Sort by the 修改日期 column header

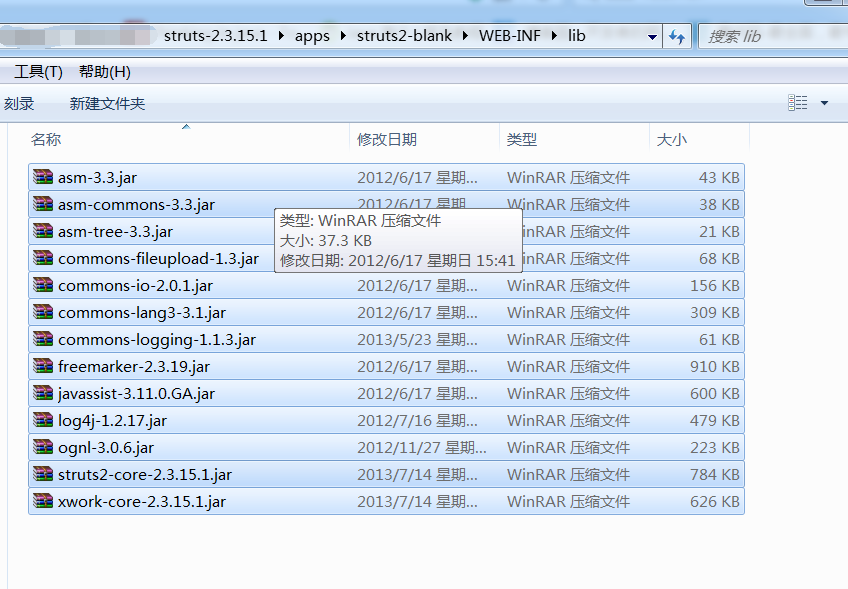387,140
